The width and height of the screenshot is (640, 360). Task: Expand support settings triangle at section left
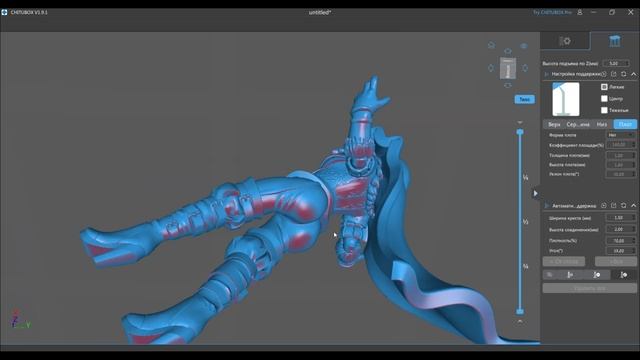pyautogui.click(x=546, y=74)
